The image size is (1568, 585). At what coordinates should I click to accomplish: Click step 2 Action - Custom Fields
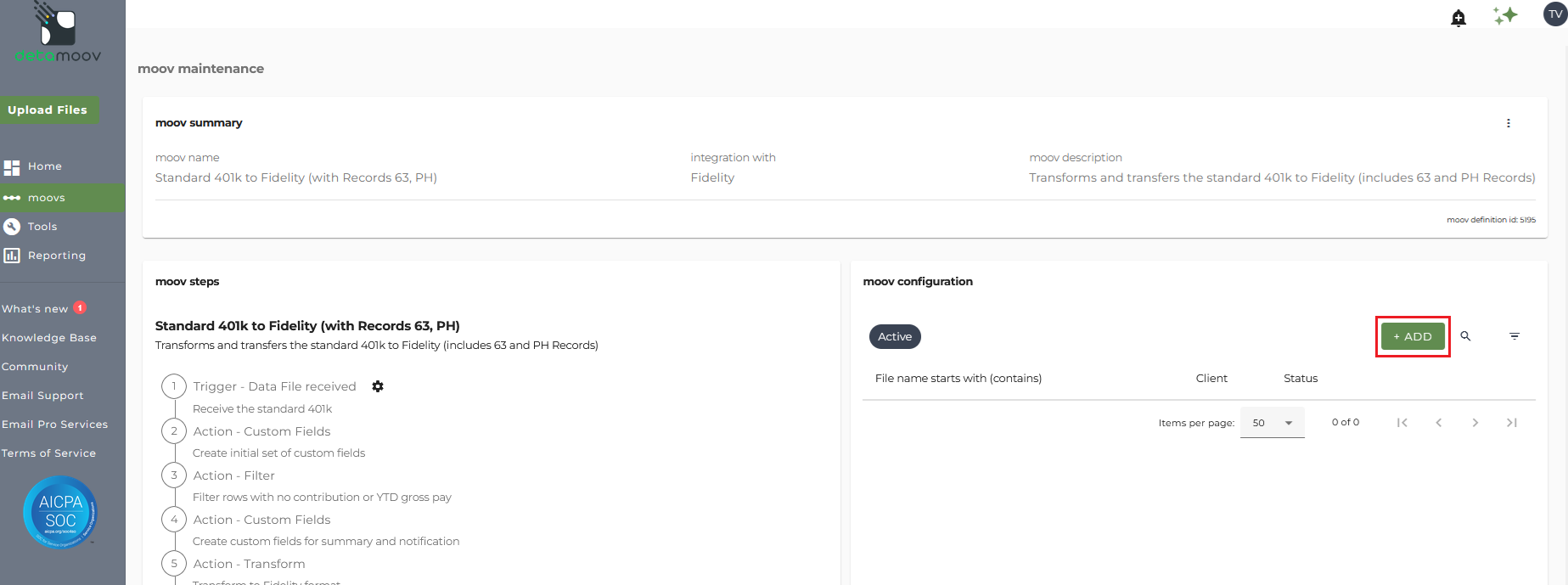[x=261, y=431]
